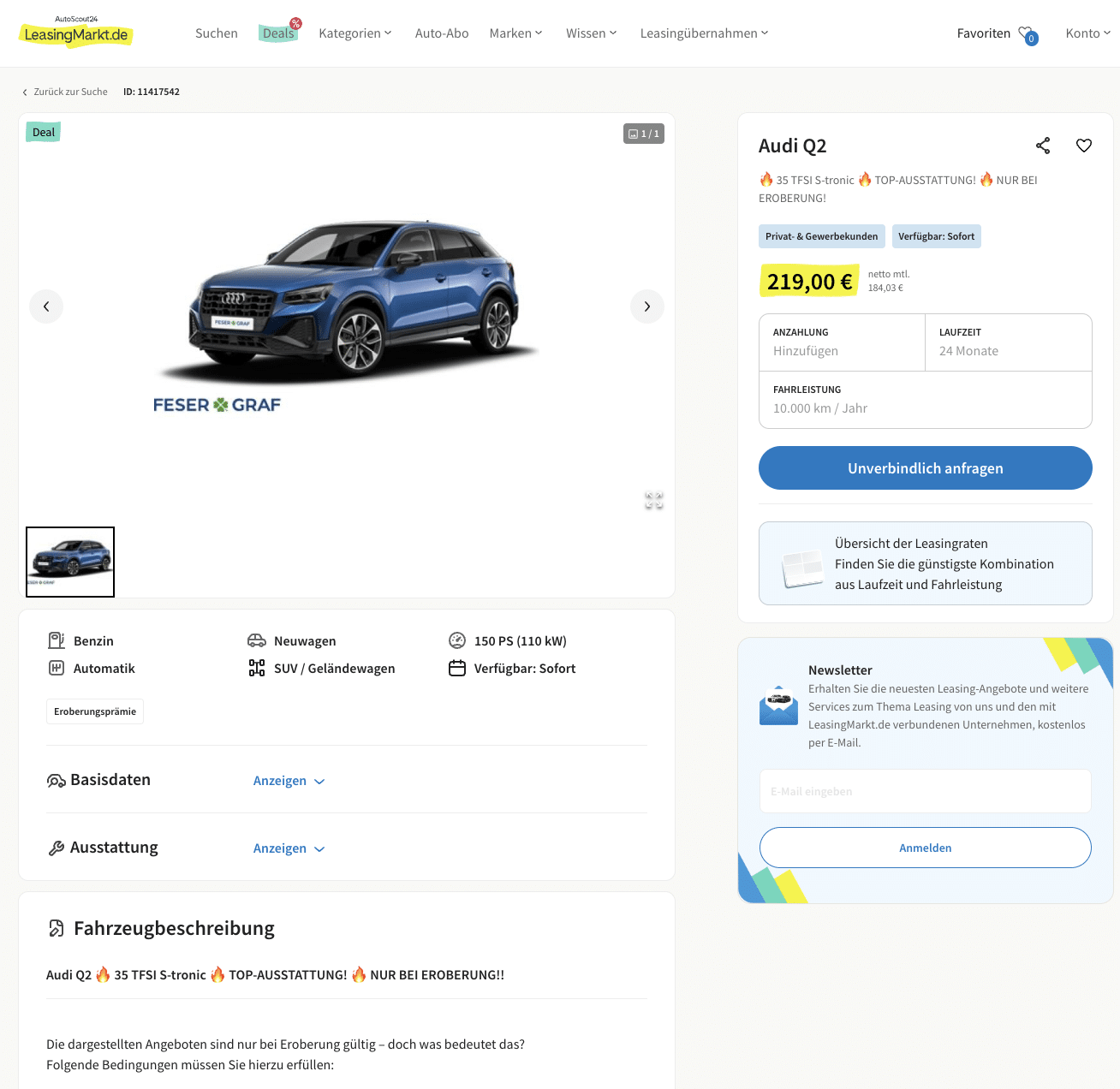The image size is (1120, 1089).
Task: Expand Ausstattung via Anzeigen
Action: click(289, 848)
